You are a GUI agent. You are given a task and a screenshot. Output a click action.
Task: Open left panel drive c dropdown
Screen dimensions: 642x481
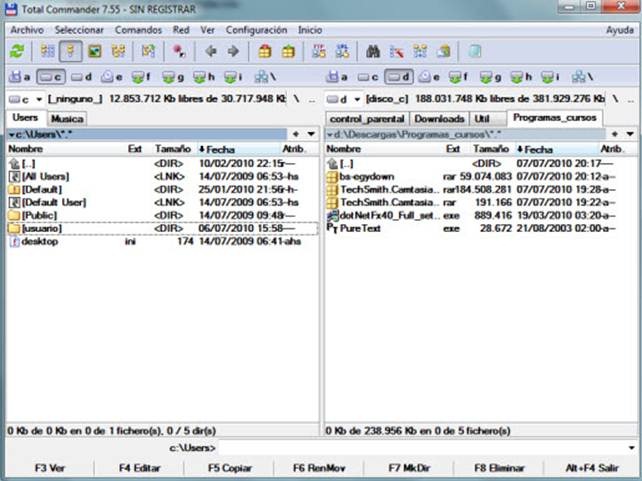pos(26,99)
